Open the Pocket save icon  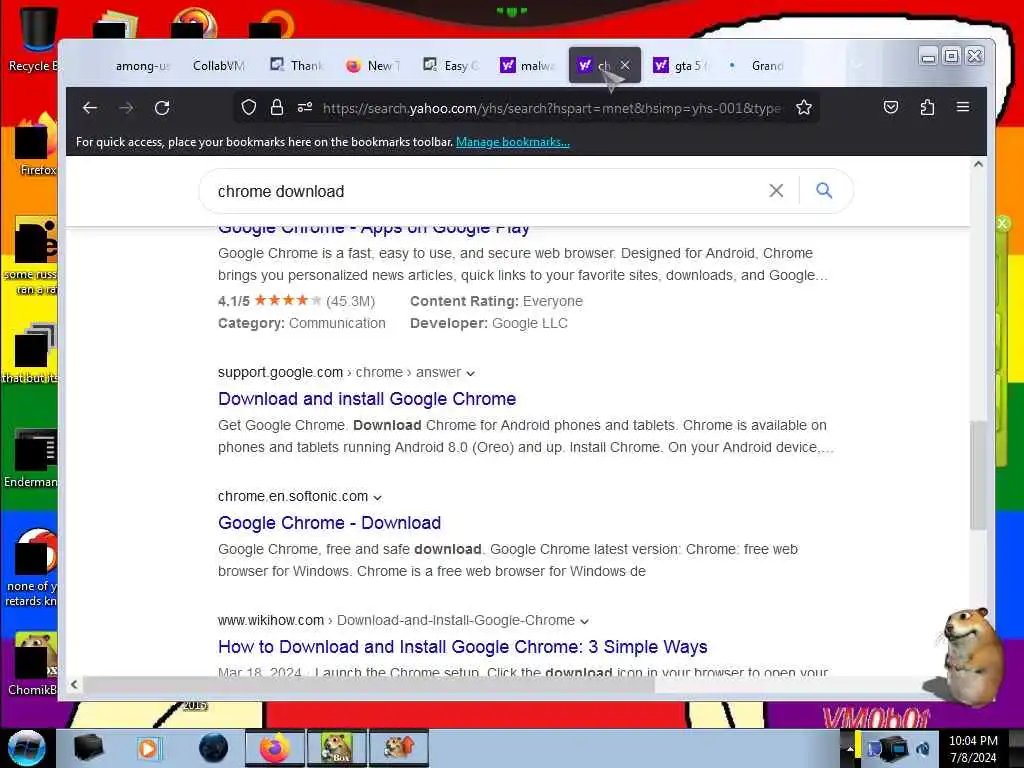point(891,107)
